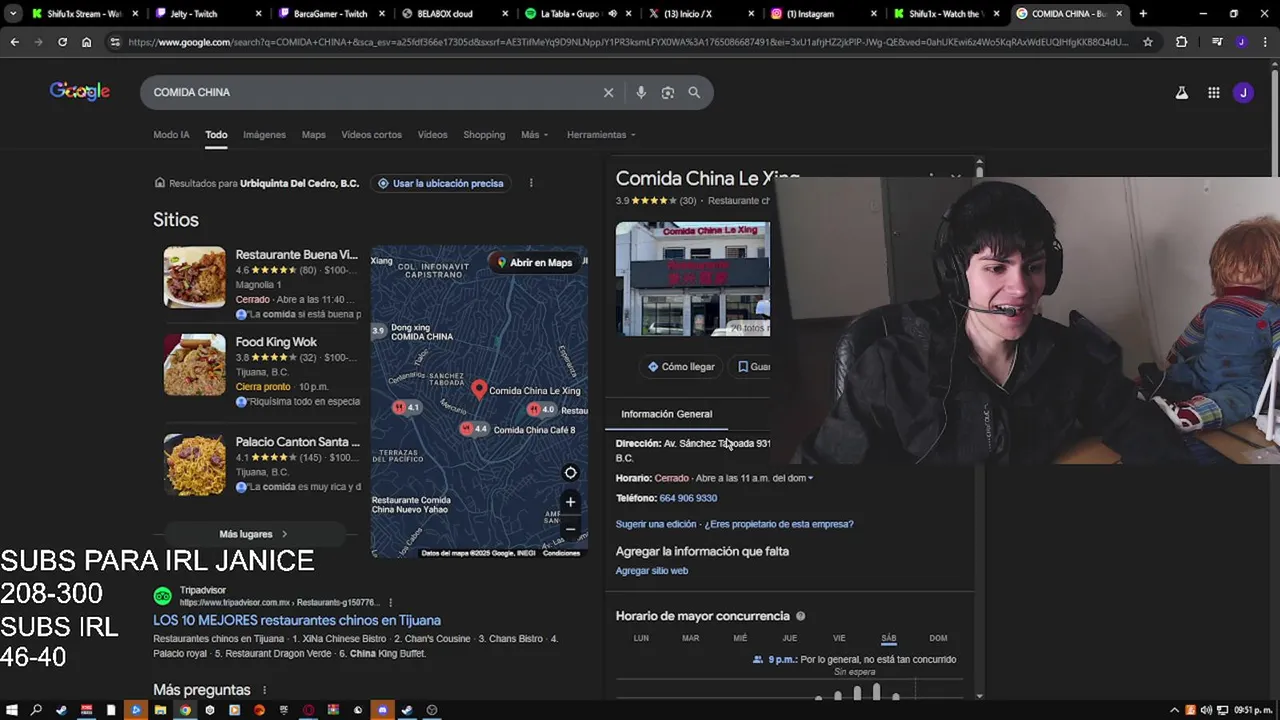The height and width of the screenshot is (720, 1280).
Task: Click the Google logo
Action: (80, 92)
